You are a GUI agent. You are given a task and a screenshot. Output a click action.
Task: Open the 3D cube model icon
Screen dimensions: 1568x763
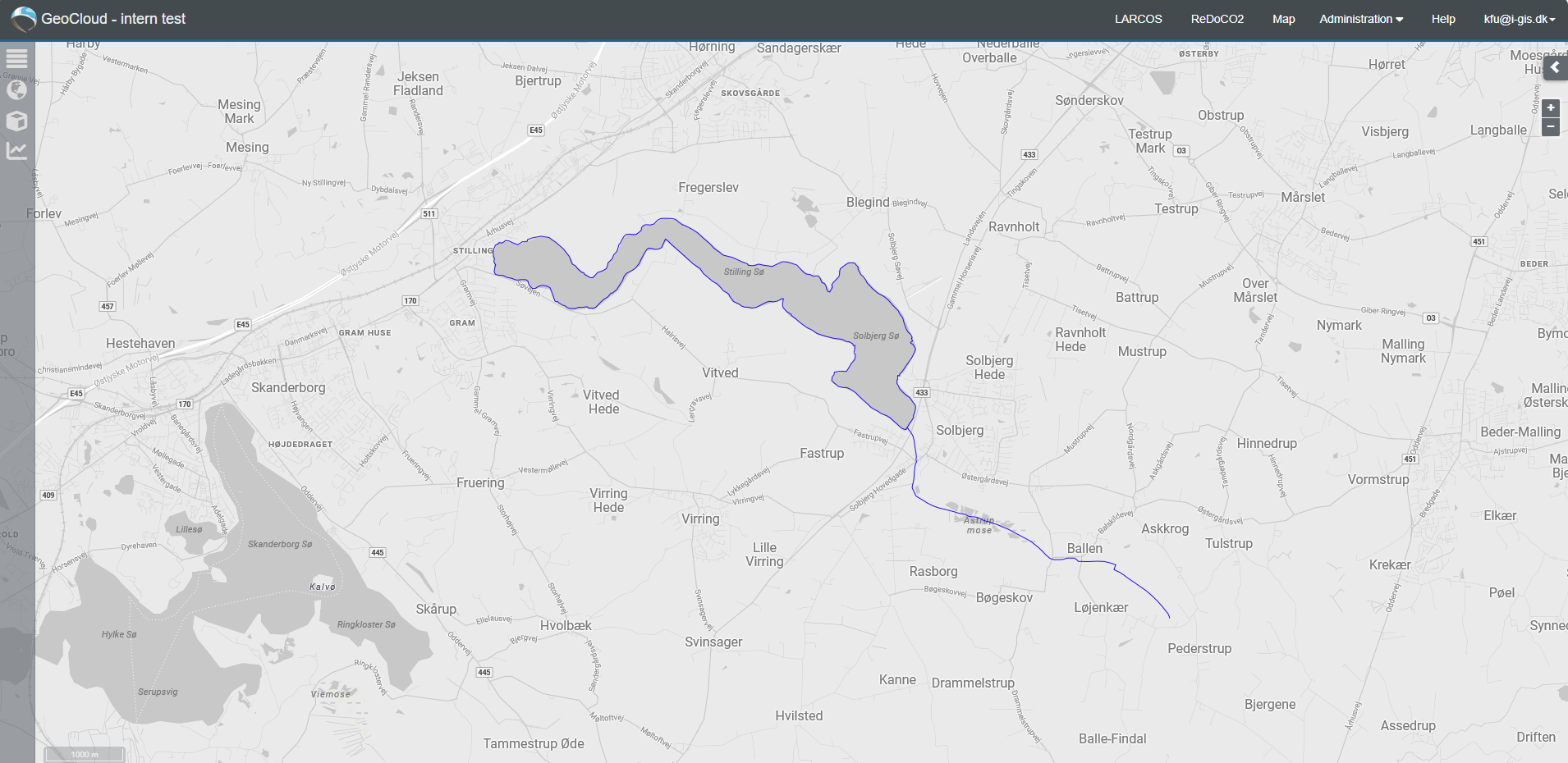(x=17, y=121)
